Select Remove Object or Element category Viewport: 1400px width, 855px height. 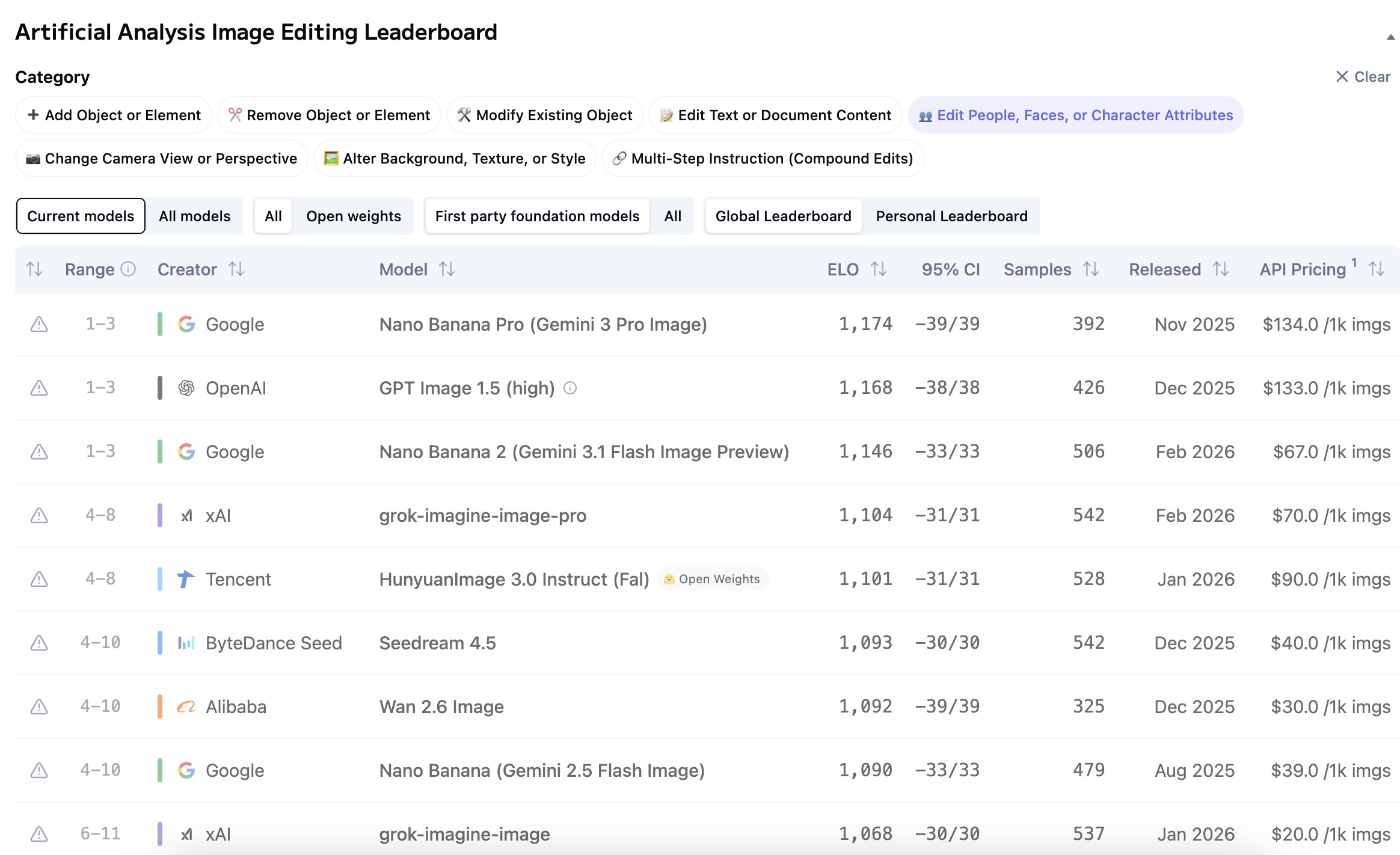329,115
